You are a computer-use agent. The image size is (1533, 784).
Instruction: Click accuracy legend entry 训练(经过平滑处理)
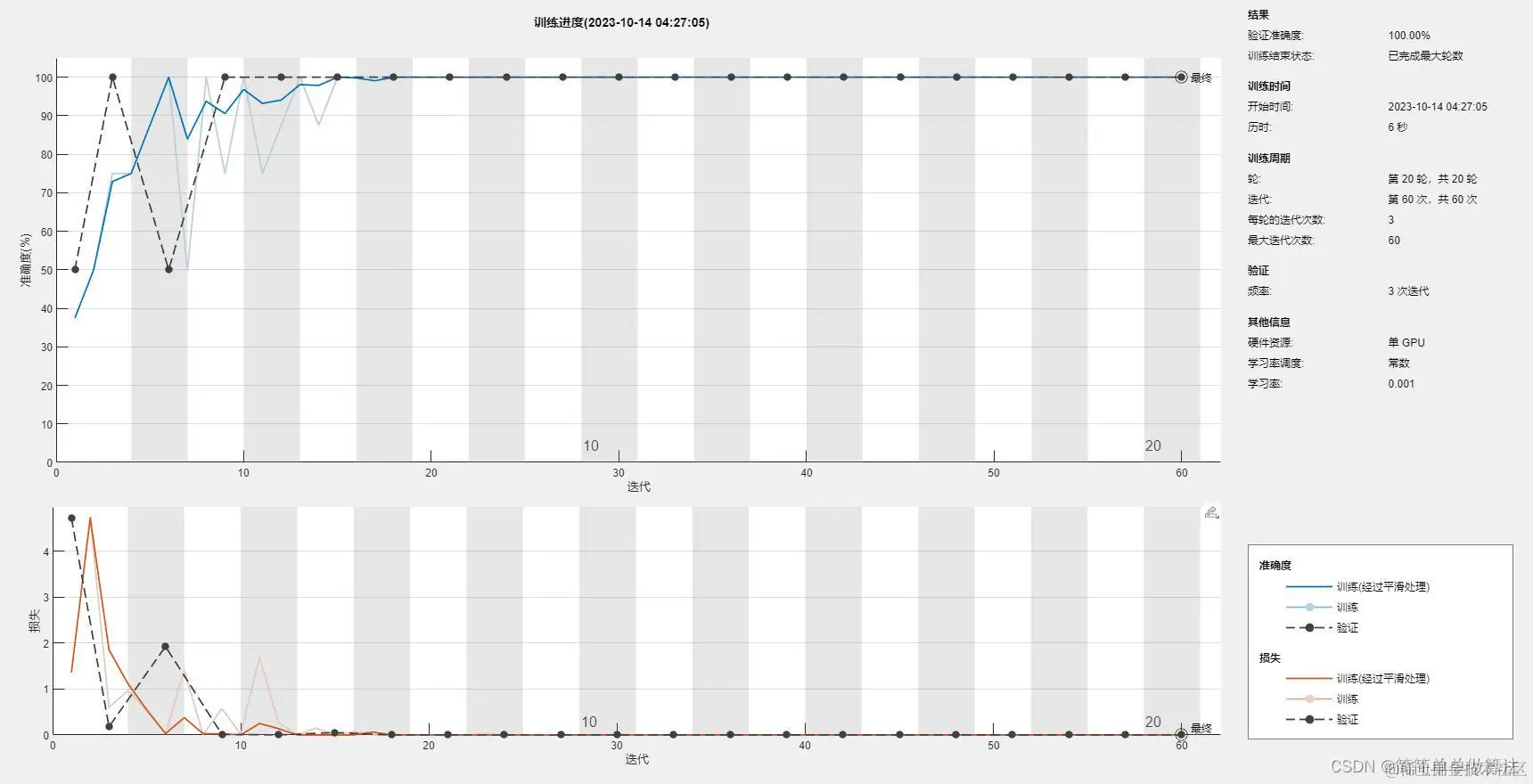point(1382,586)
